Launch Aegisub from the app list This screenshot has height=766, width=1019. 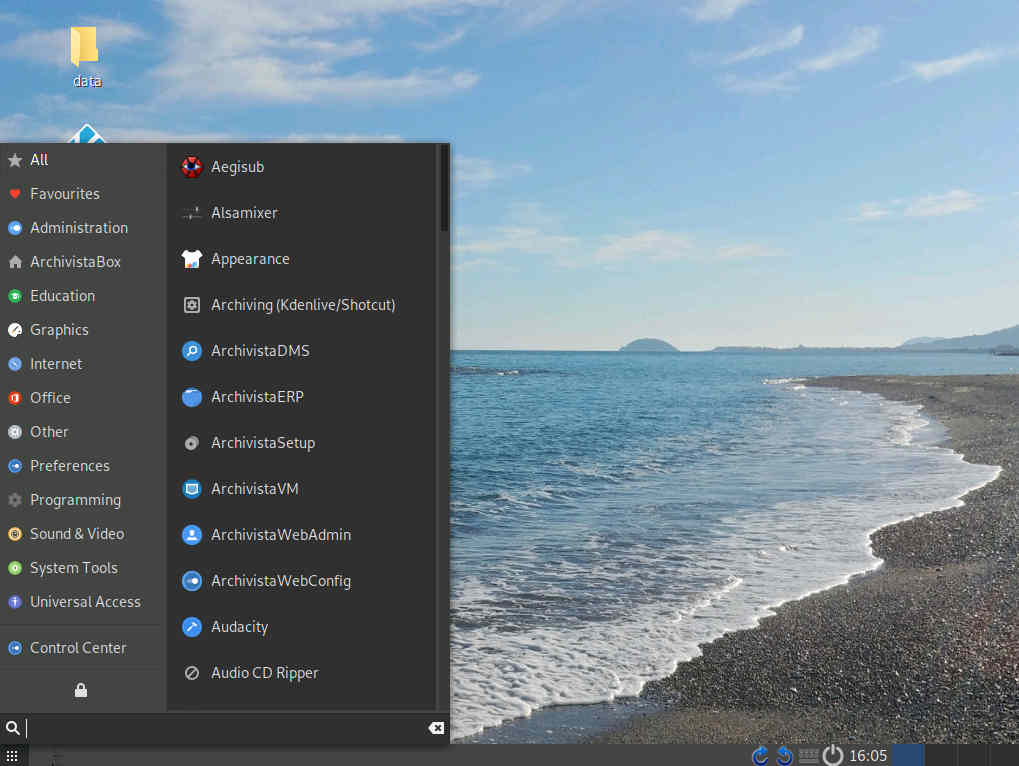point(237,167)
